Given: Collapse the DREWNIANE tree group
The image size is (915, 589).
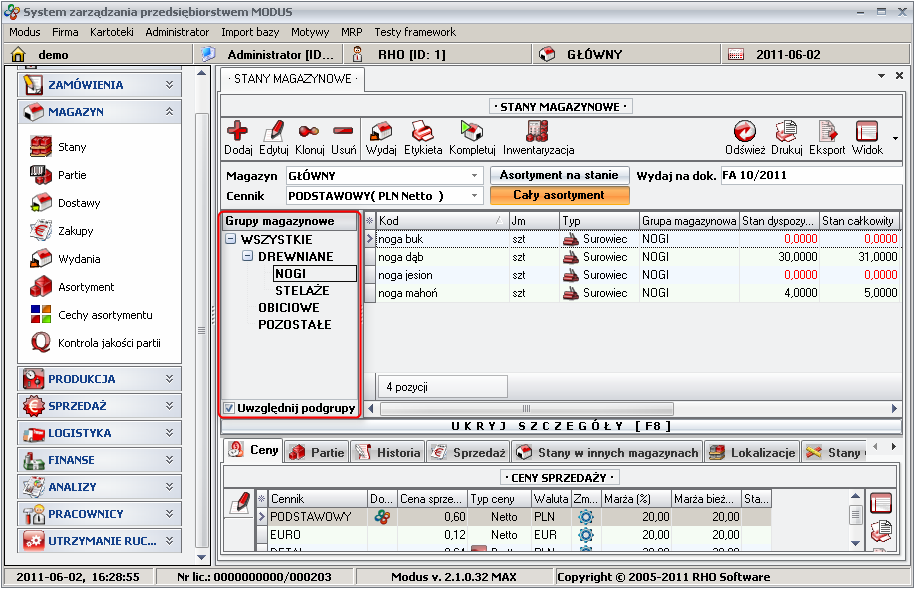Looking at the screenshot, I should click(x=248, y=257).
